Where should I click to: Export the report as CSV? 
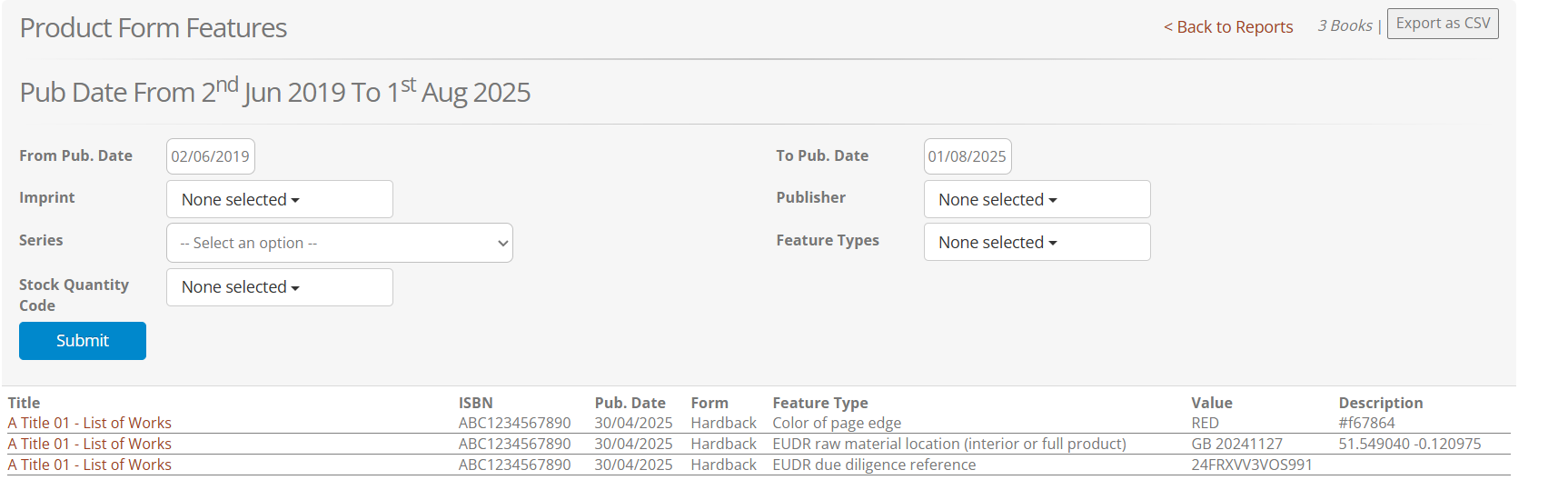[1443, 24]
